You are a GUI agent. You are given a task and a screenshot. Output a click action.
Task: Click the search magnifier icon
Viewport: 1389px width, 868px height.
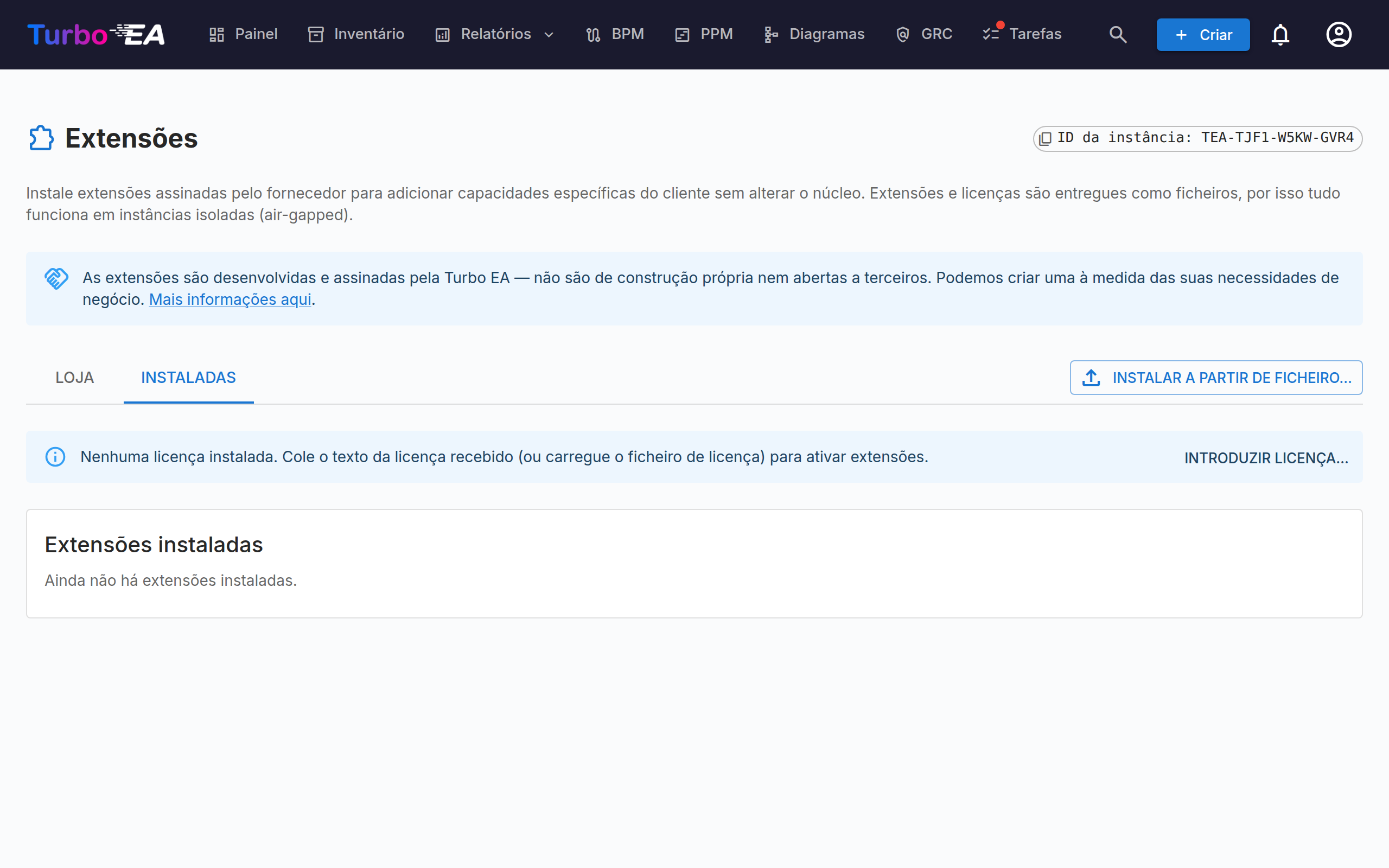(1118, 34)
